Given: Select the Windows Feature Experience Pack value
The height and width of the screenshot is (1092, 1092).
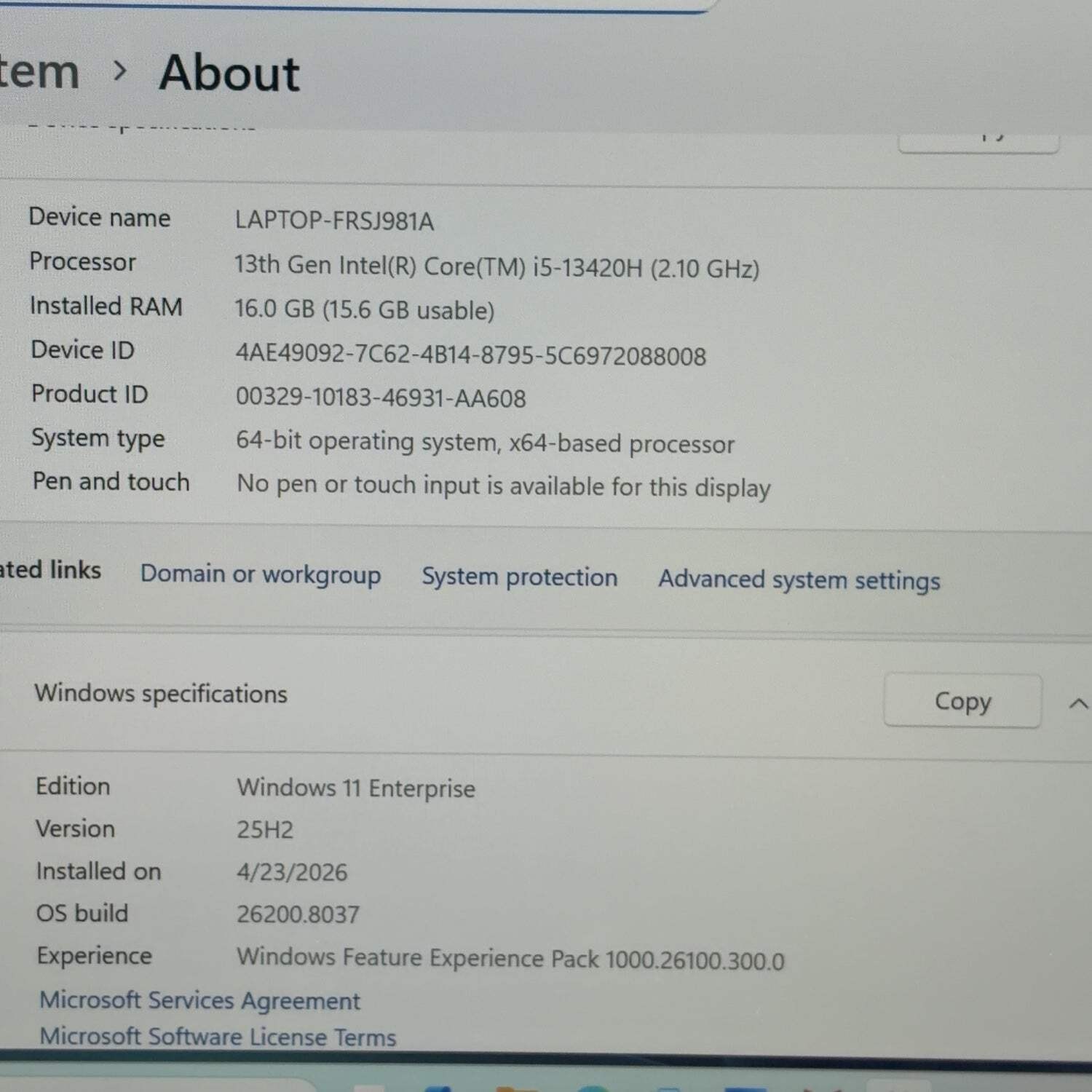Looking at the screenshot, I should 510,959.
